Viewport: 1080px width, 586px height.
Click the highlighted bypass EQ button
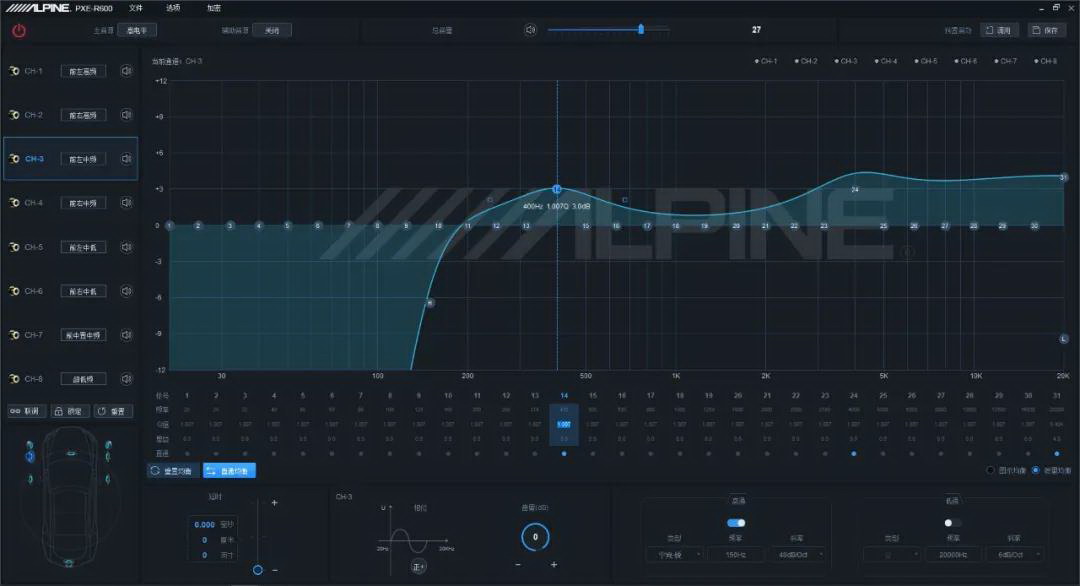click(x=229, y=471)
